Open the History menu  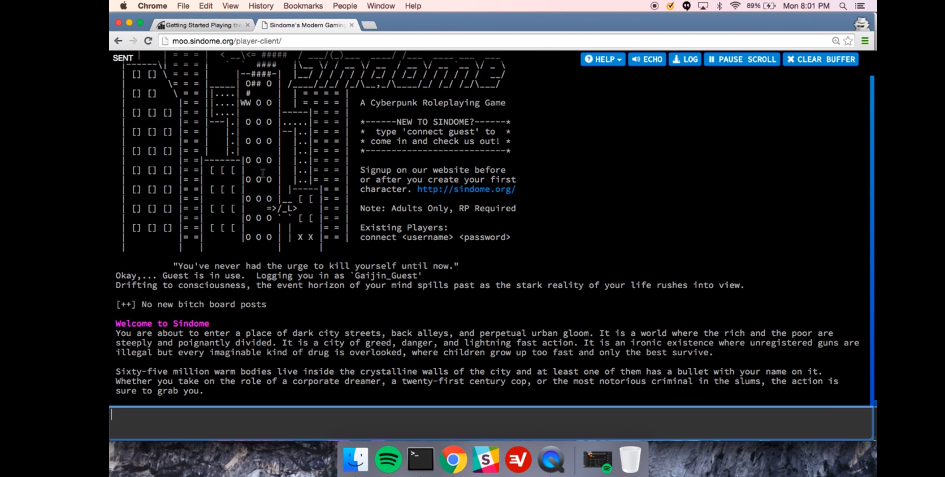pos(260,6)
